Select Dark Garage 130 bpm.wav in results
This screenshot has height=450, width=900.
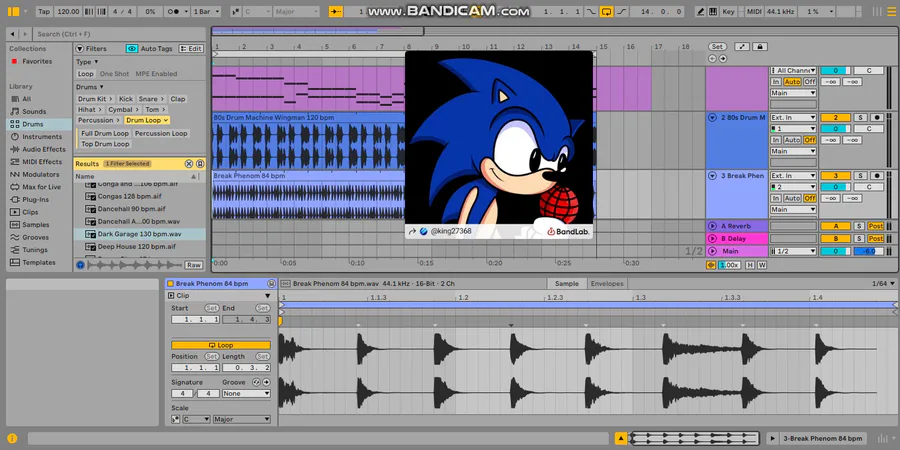[x=139, y=234]
